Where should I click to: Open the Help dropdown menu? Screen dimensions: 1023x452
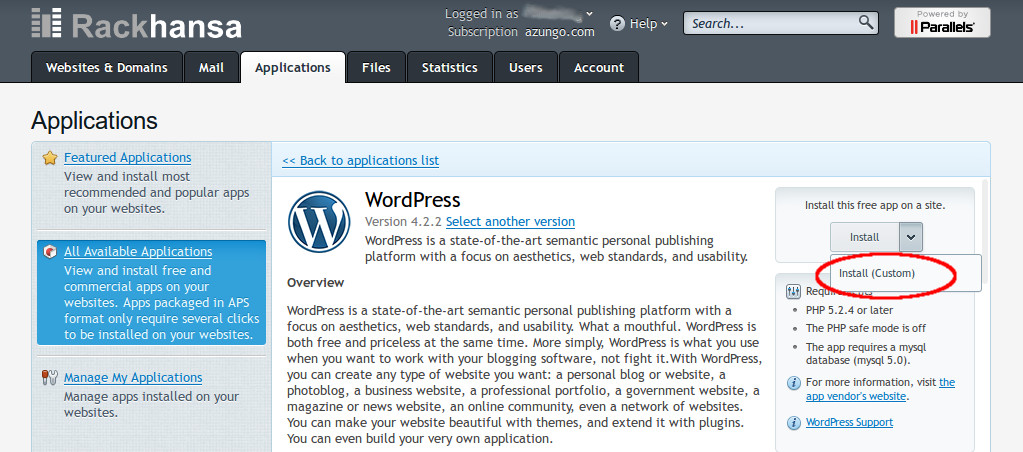[647, 23]
